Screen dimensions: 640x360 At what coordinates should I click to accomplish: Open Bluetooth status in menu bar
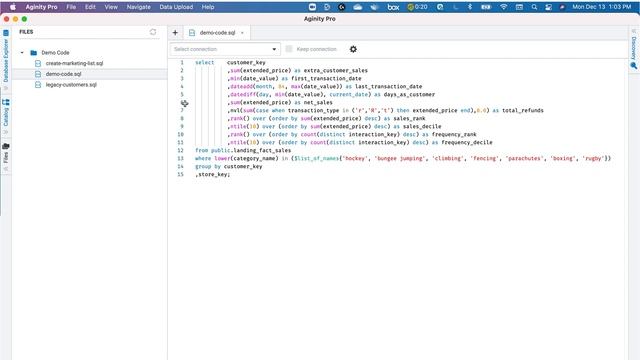pos(470,7)
